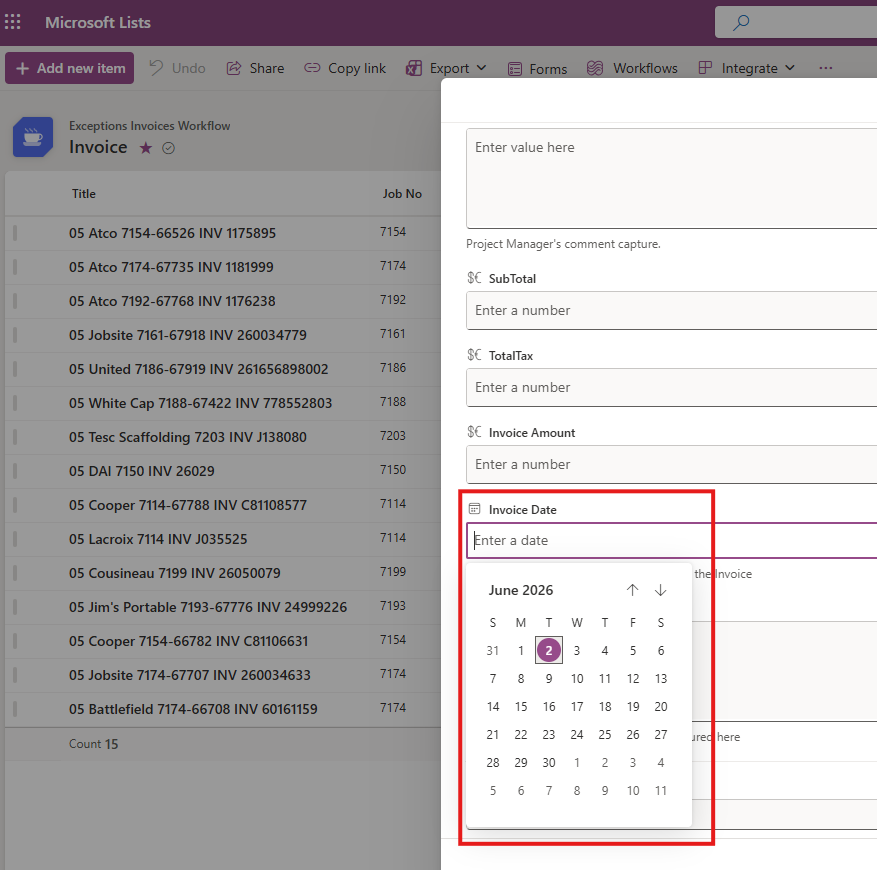Click the circled checkmark beside Invoice title
Image resolution: width=877 pixels, height=870 pixels.
click(x=168, y=148)
